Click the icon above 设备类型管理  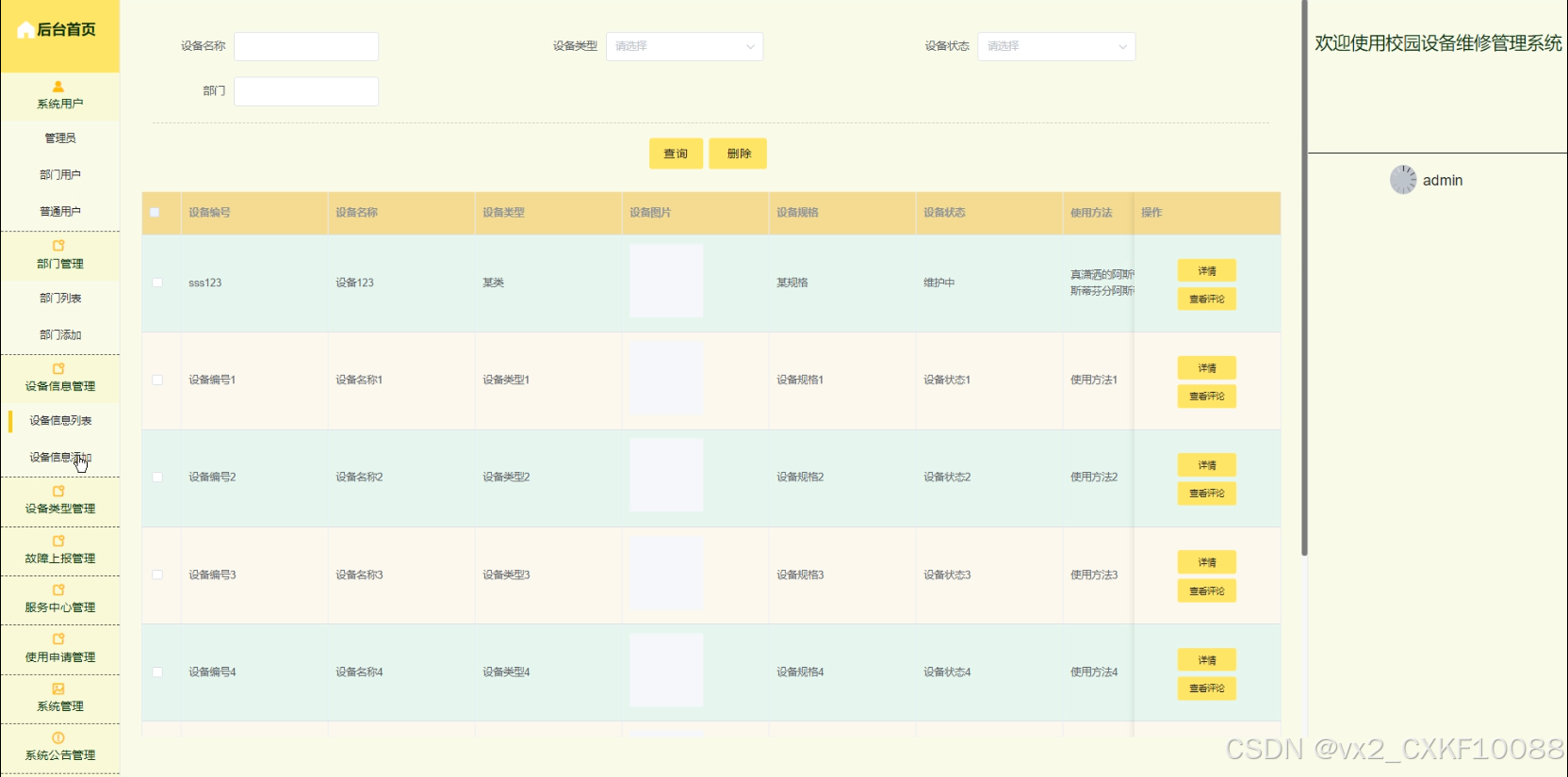(x=58, y=492)
